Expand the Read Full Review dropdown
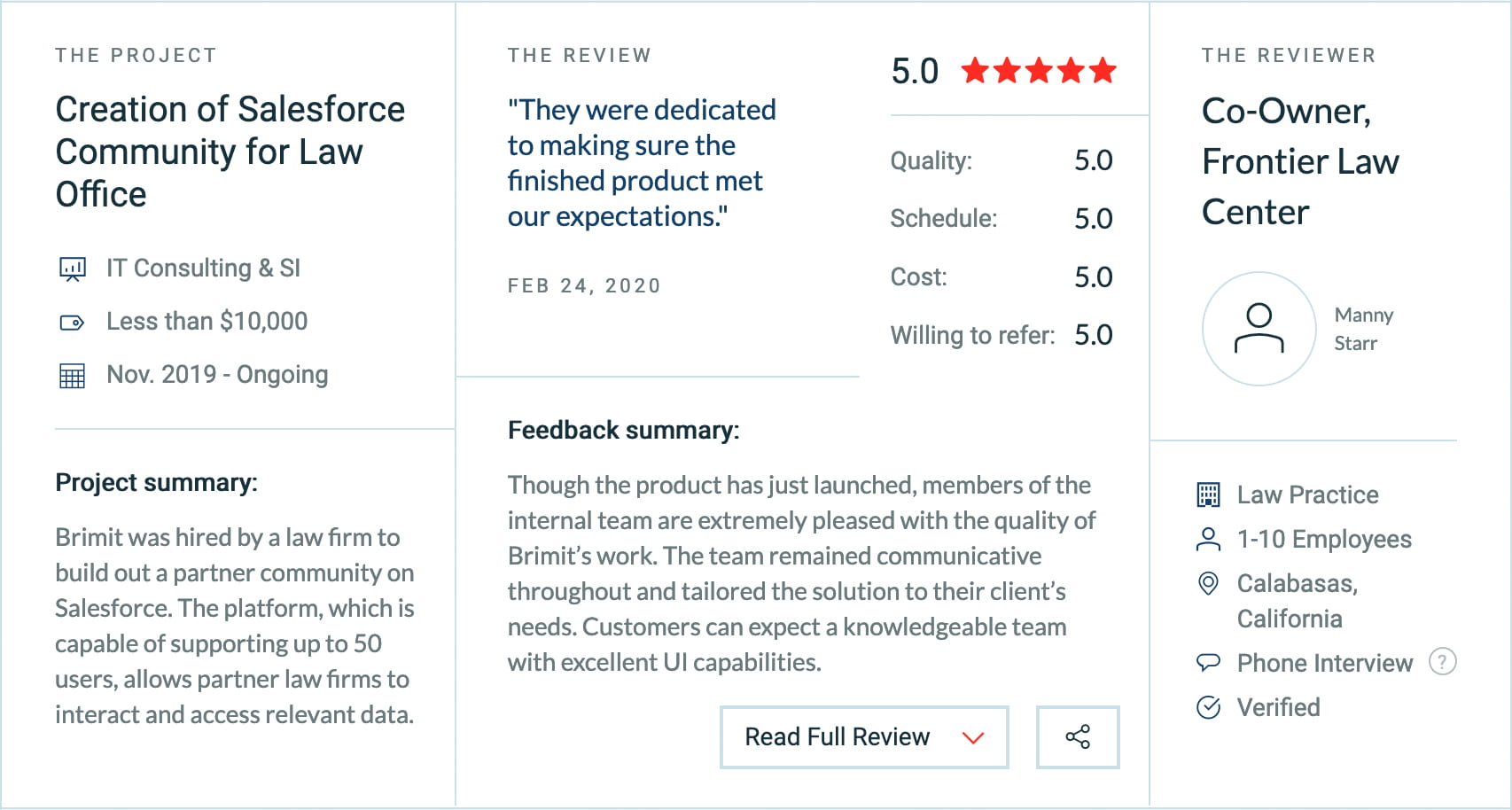The width and height of the screenshot is (1512, 810). coord(837,736)
